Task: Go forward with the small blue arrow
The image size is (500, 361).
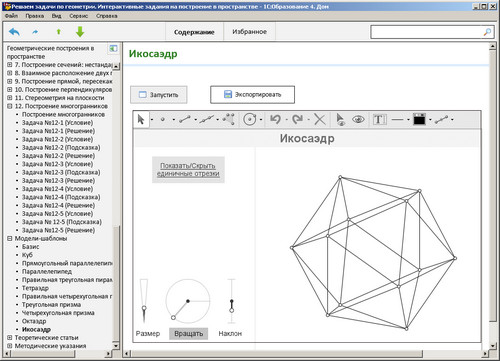Action: pyautogui.click(x=35, y=32)
